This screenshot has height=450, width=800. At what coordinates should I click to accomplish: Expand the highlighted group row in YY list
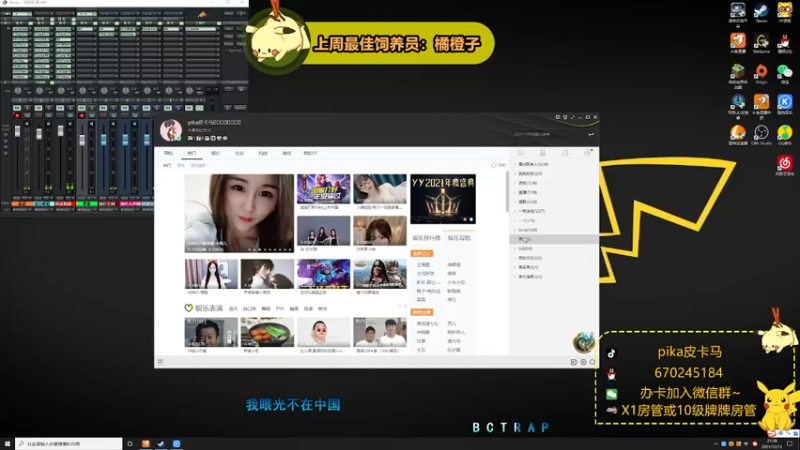click(x=554, y=239)
